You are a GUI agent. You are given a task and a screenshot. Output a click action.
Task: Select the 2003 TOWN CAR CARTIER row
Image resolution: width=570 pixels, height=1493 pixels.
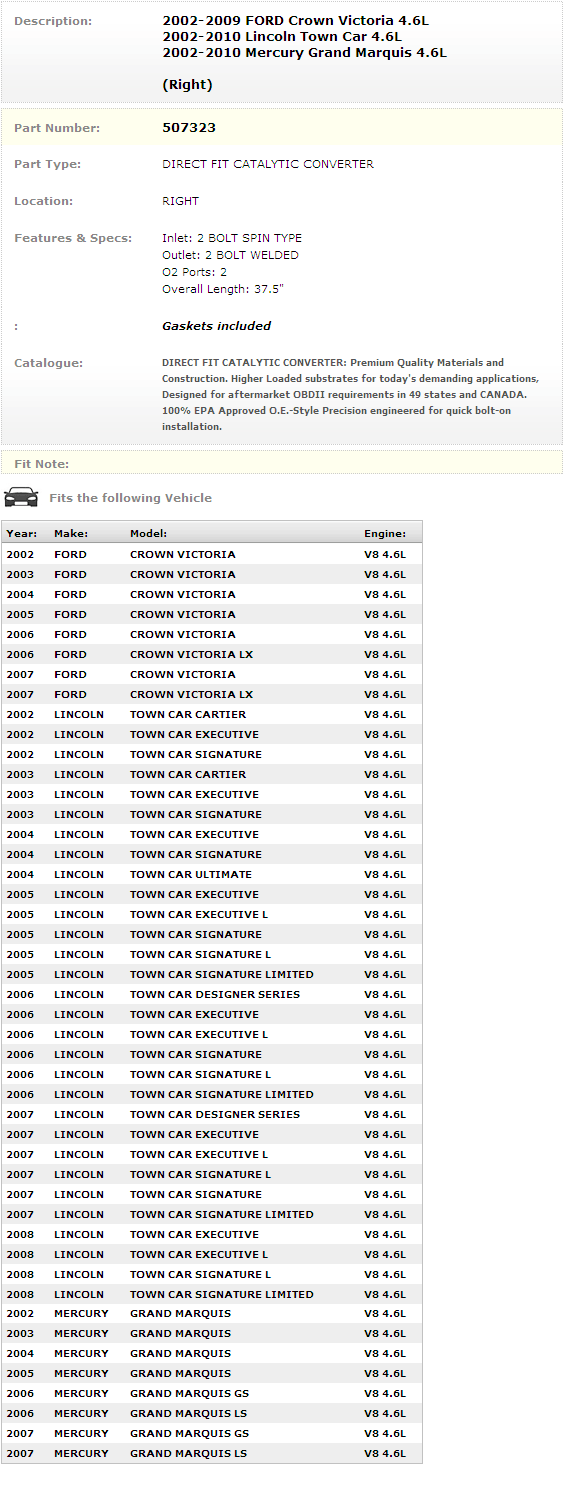click(212, 774)
